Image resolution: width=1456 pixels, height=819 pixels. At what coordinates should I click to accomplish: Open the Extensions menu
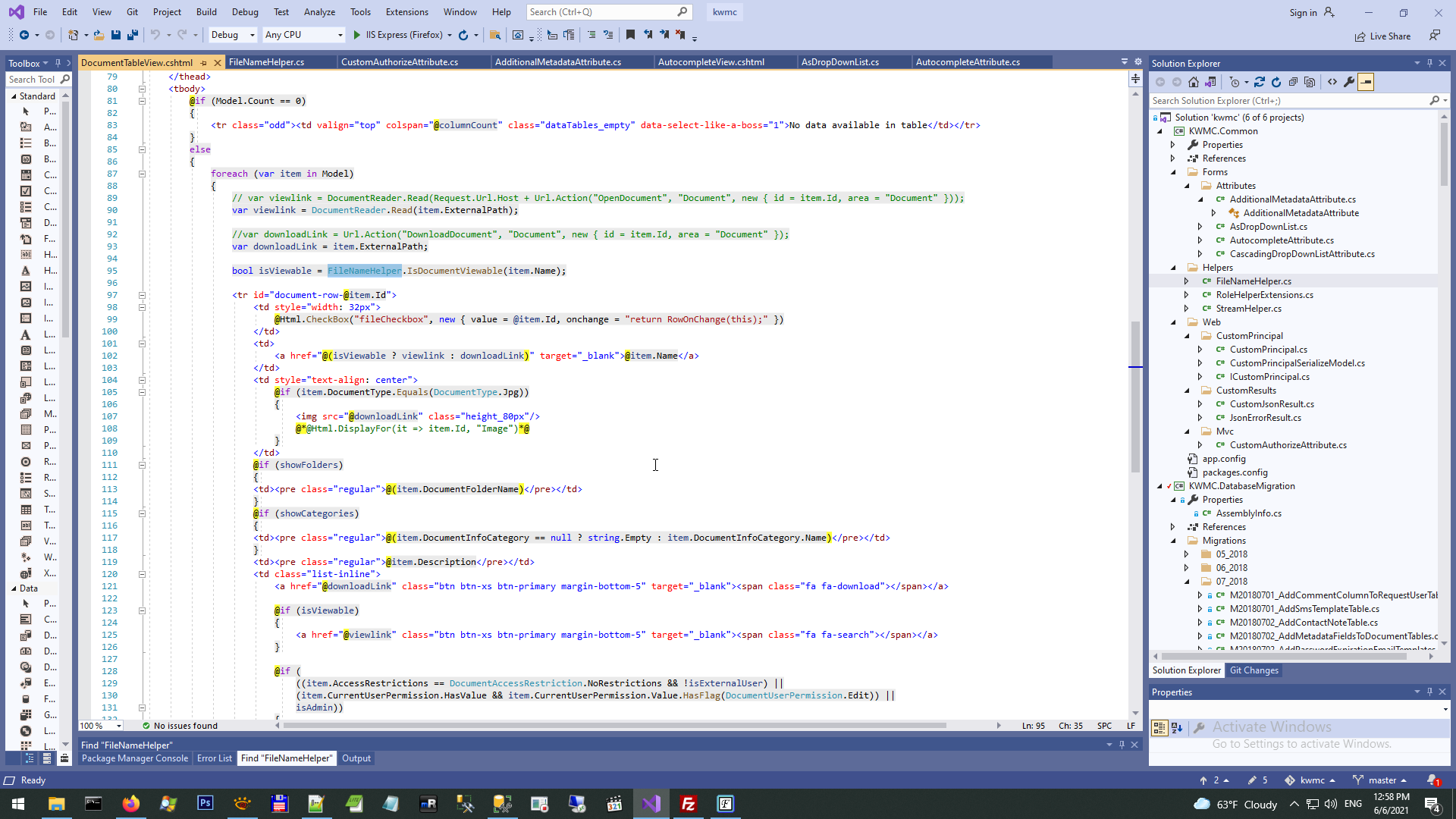[x=406, y=12]
